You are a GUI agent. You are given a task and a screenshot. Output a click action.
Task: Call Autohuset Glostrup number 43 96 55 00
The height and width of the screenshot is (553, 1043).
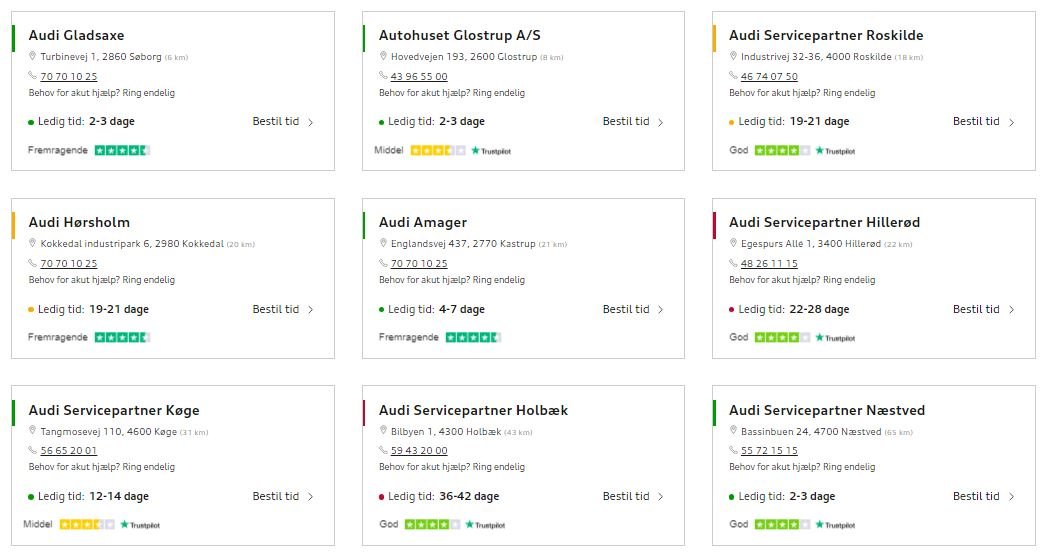(419, 77)
